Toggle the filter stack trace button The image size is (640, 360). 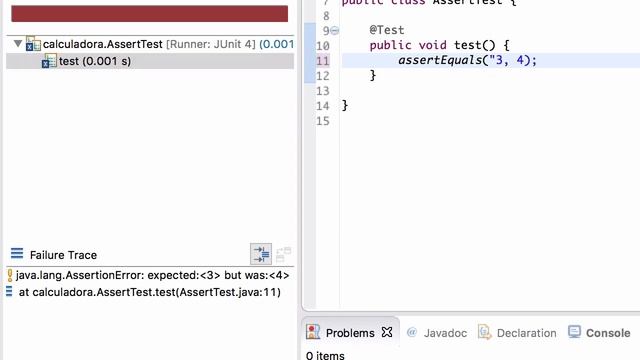(261, 254)
